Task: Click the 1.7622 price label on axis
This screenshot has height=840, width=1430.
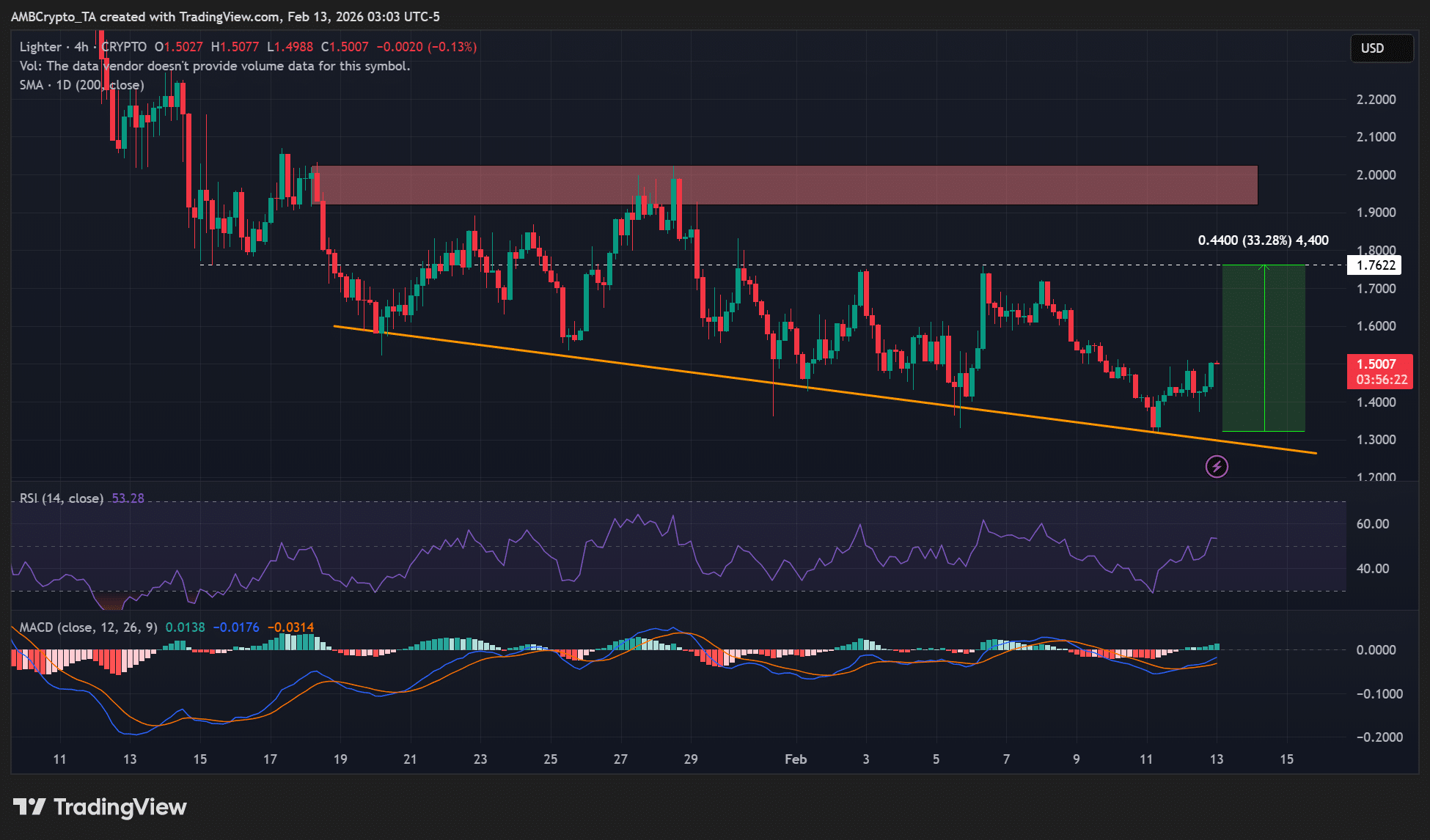Action: (x=1375, y=265)
